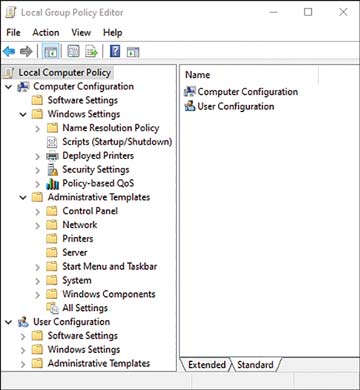Select All Settings tree item
The image size is (360, 390).
coord(85,308)
